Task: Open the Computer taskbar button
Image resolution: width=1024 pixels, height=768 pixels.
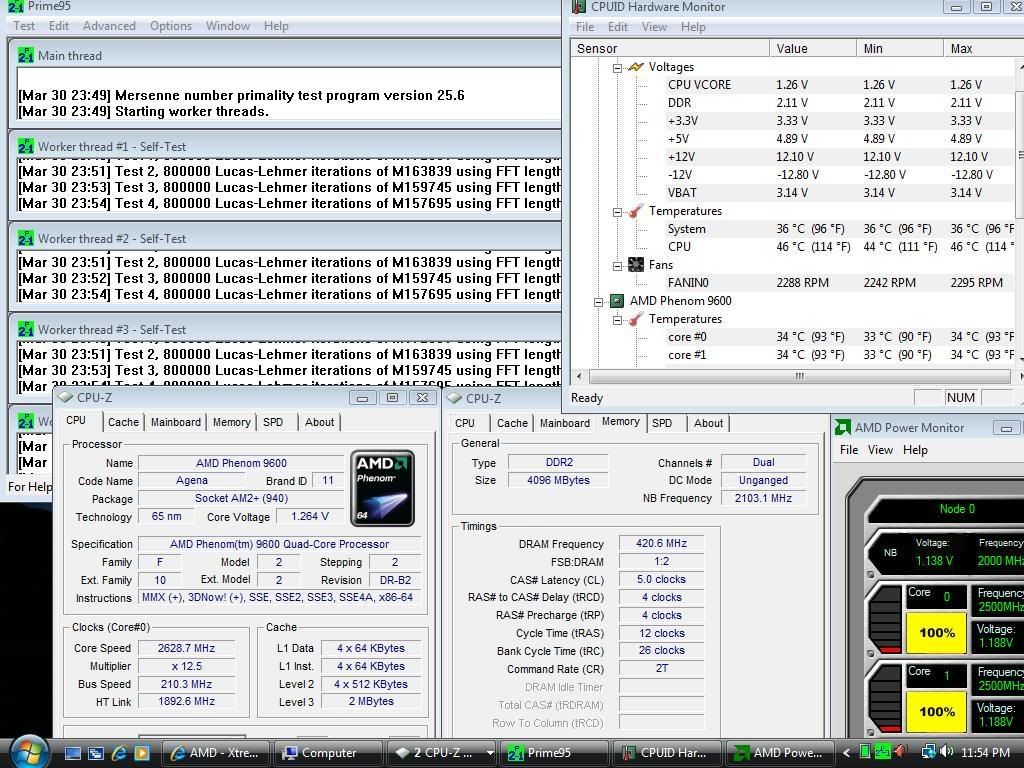Action: [x=327, y=753]
